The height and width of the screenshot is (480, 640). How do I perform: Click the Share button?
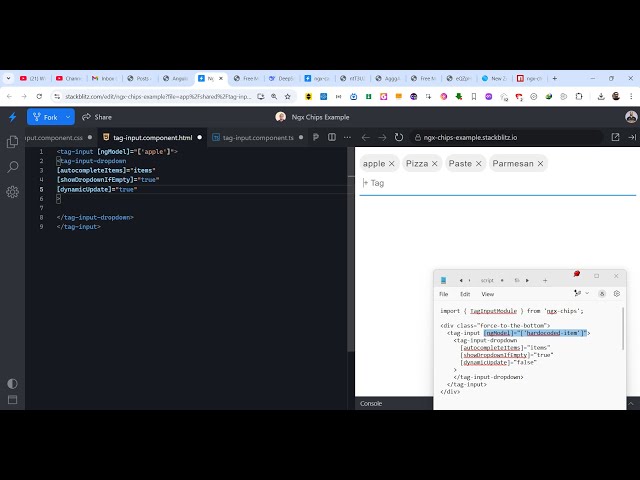click(x=97, y=117)
